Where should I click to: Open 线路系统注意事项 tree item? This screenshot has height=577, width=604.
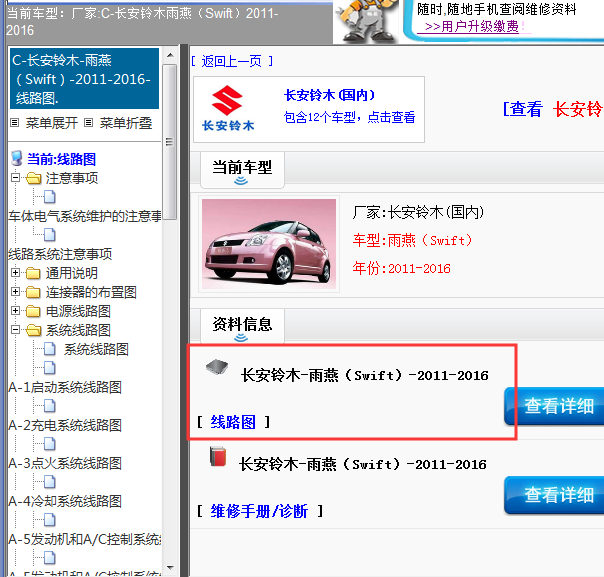(60, 254)
